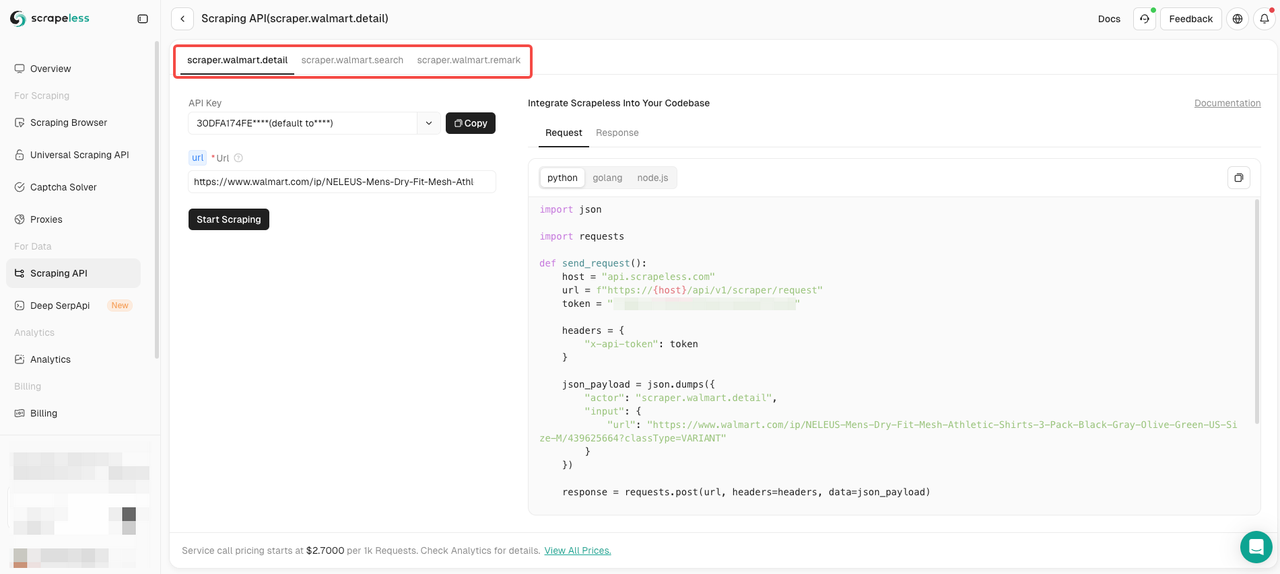Click the Url input field

point(342,182)
